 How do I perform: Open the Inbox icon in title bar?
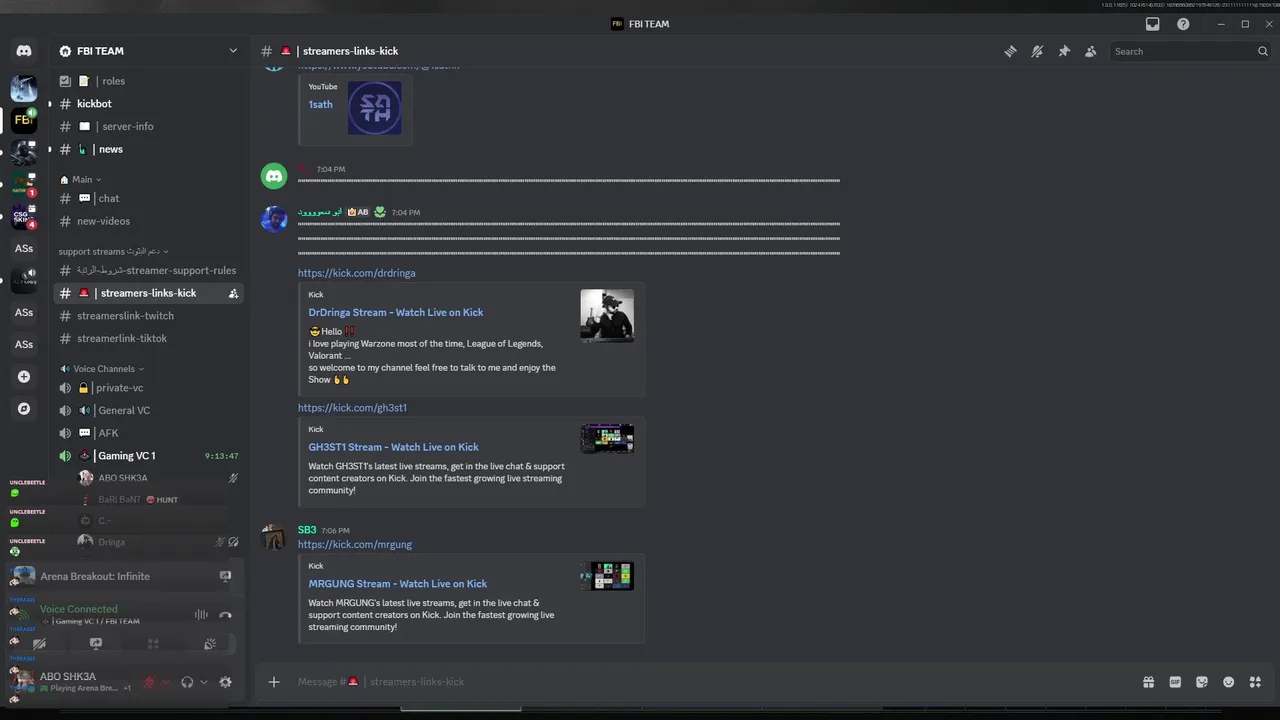pos(1153,24)
